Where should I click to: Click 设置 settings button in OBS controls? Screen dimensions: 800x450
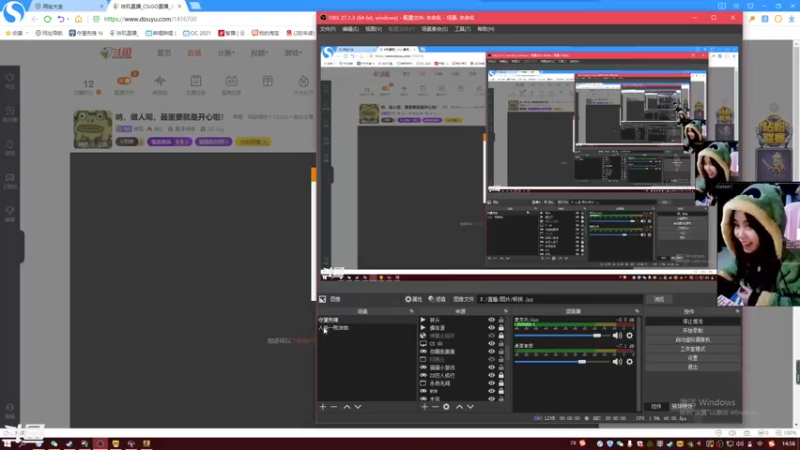point(692,358)
